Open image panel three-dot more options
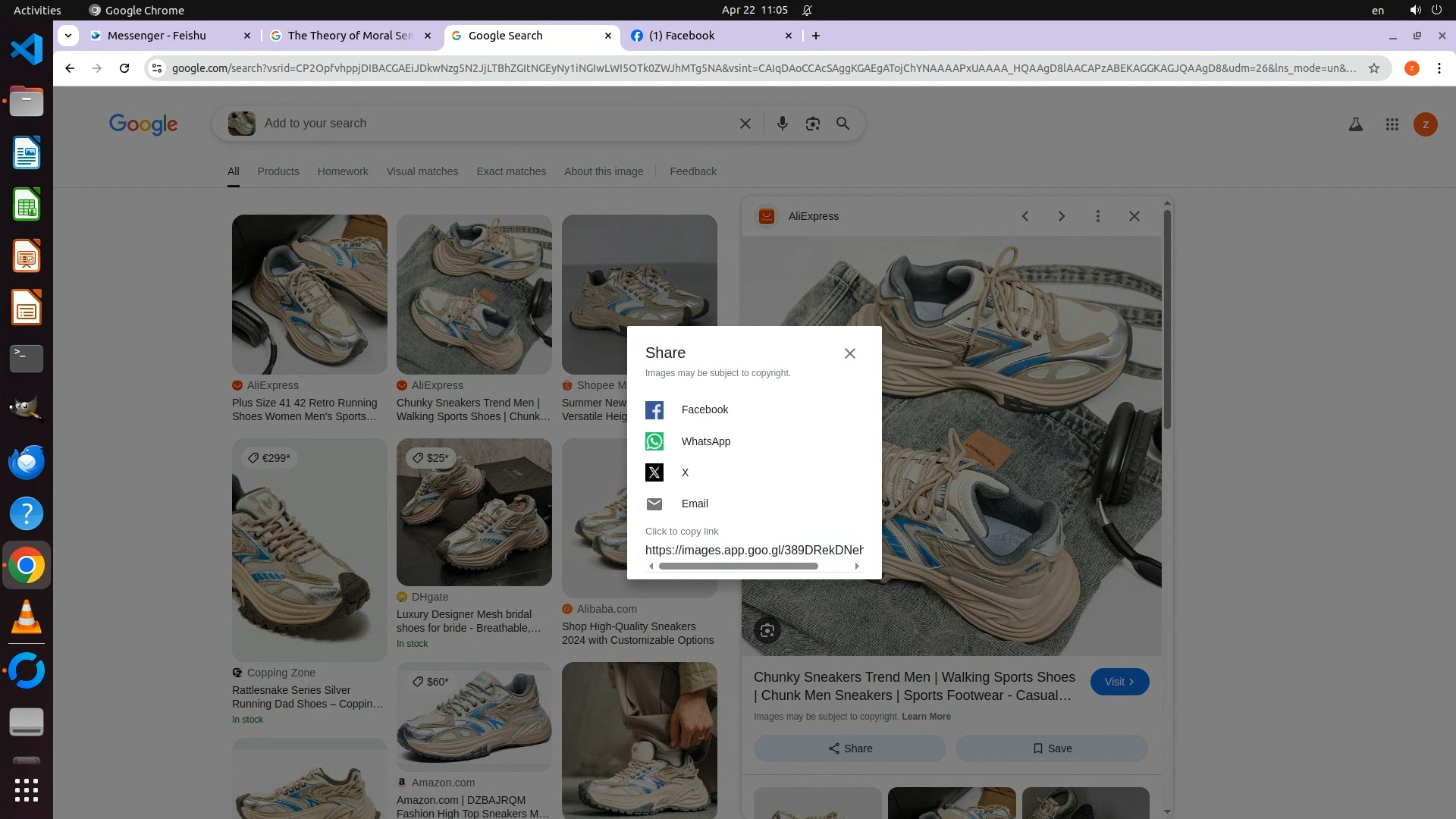The height and width of the screenshot is (819, 1456). [1097, 216]
